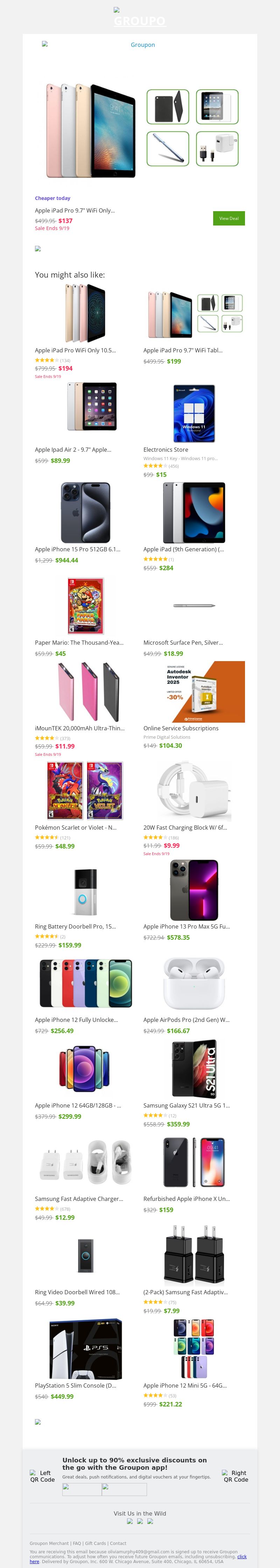Click the first social icon under Visit Us
Viewport: 280px width, 1568px height.
pos(130,1521)
